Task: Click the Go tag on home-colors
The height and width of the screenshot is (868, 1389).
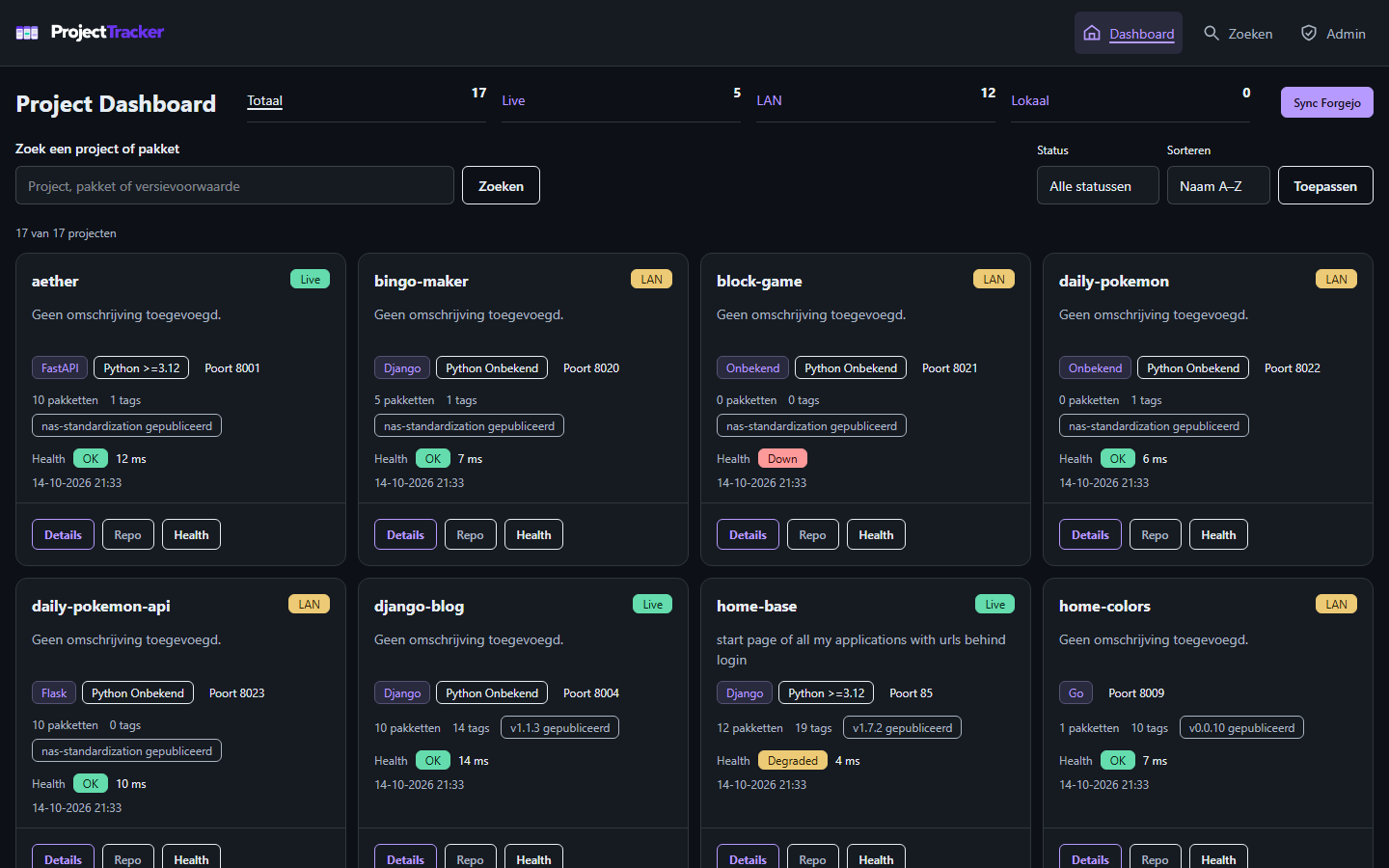Action: [1076, 692]
